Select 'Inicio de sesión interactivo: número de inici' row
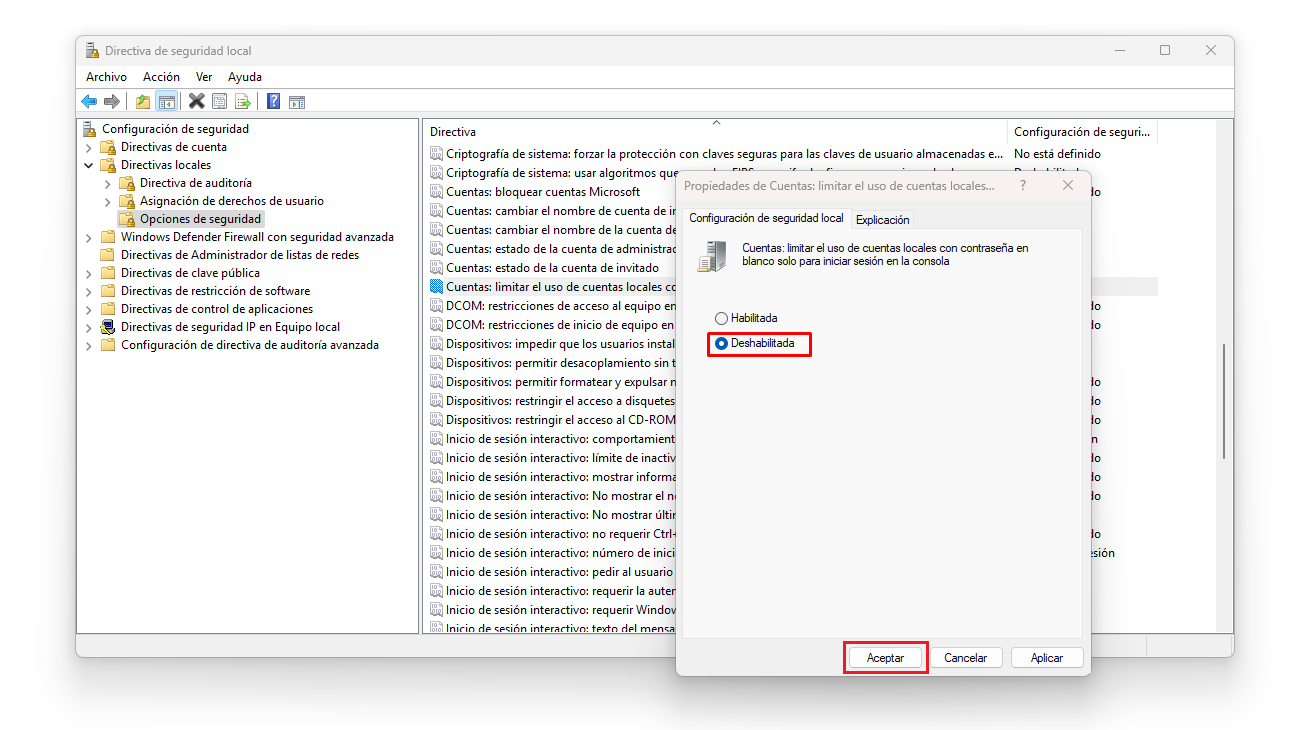 [553, 553]
